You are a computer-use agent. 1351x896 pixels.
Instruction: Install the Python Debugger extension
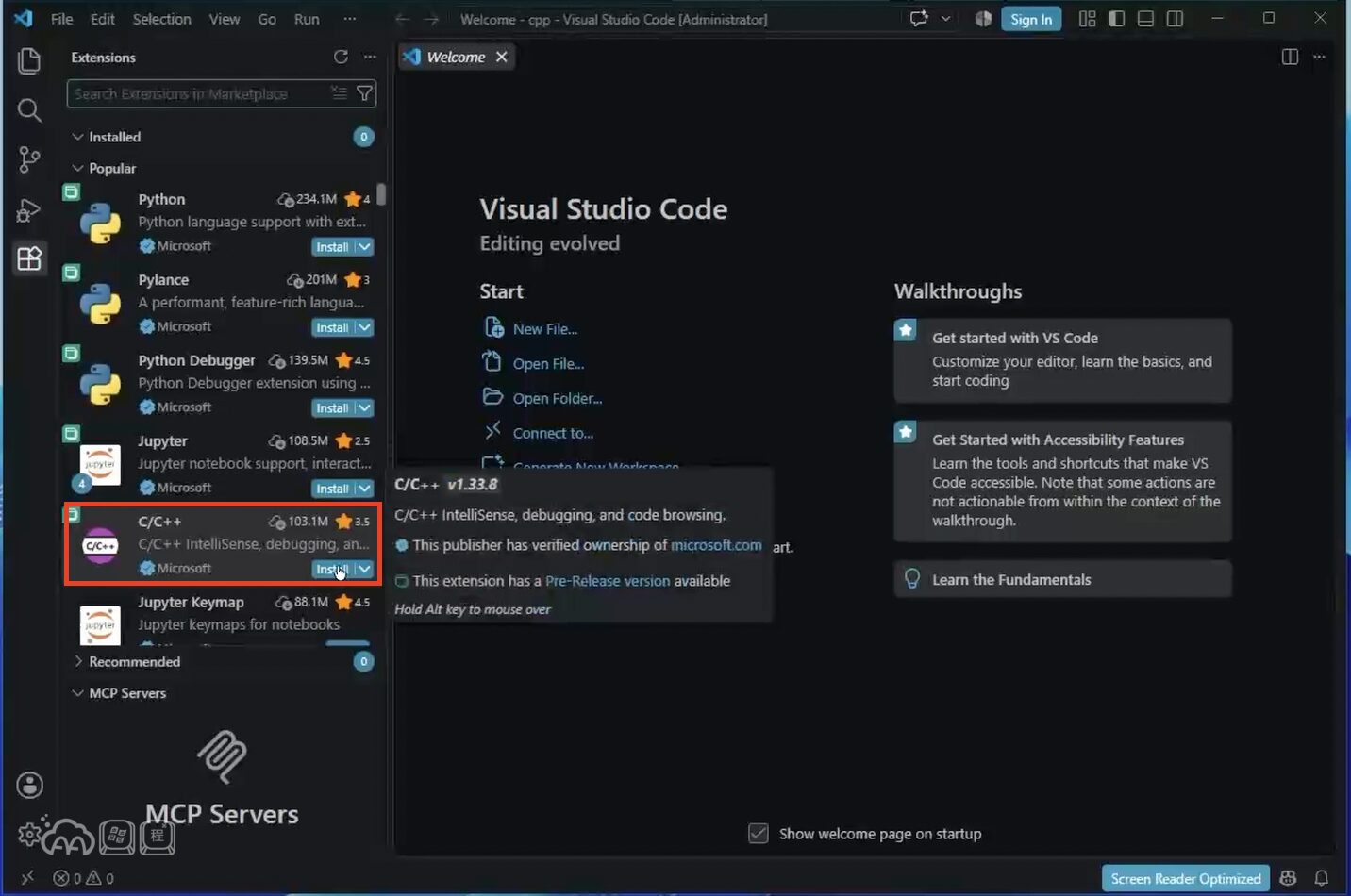click(332, 408)
